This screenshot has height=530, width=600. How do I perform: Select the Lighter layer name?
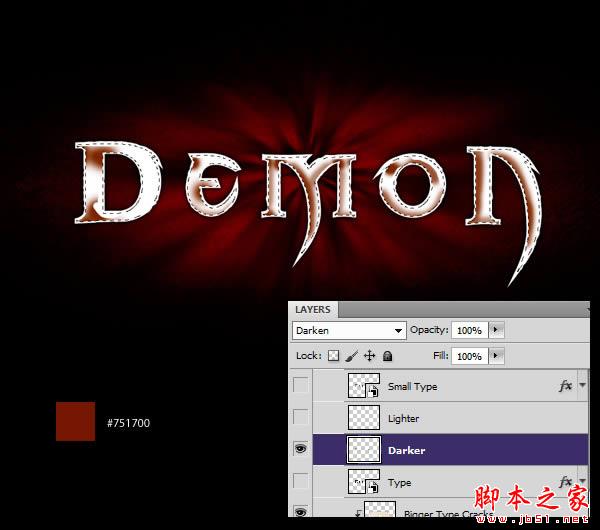click(403, 419)
